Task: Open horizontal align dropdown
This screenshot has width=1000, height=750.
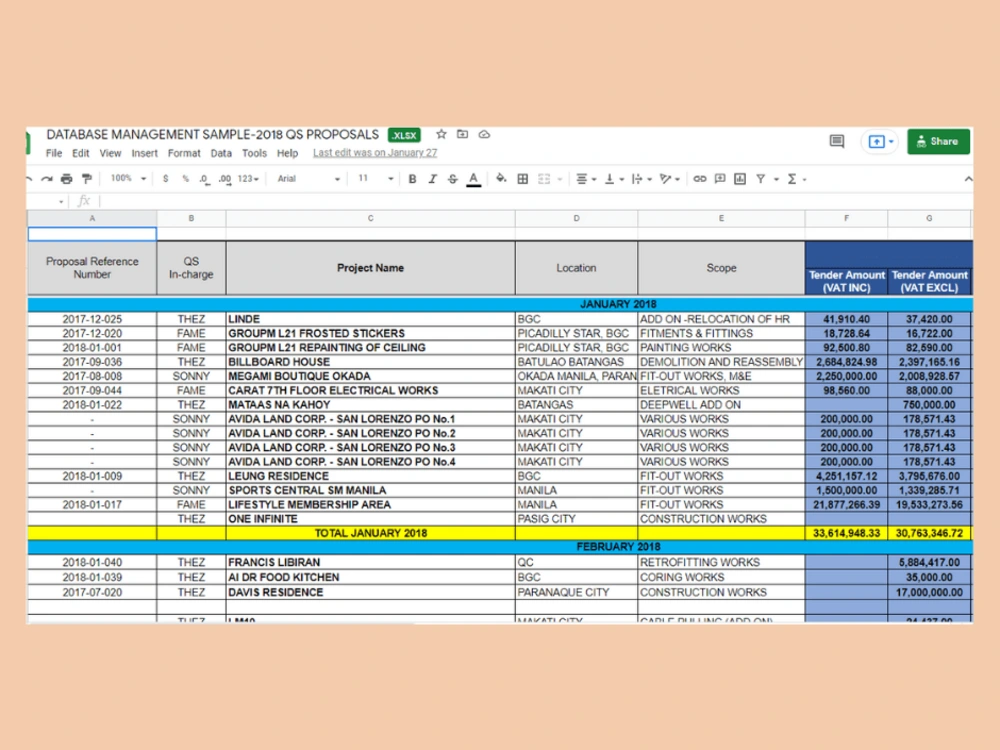Action: [586, 179]
